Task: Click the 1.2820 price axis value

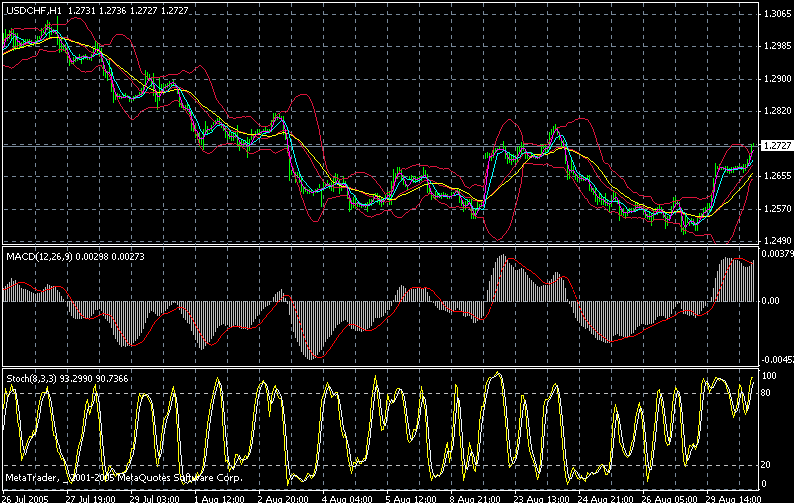Action: [x=777, y=111]
